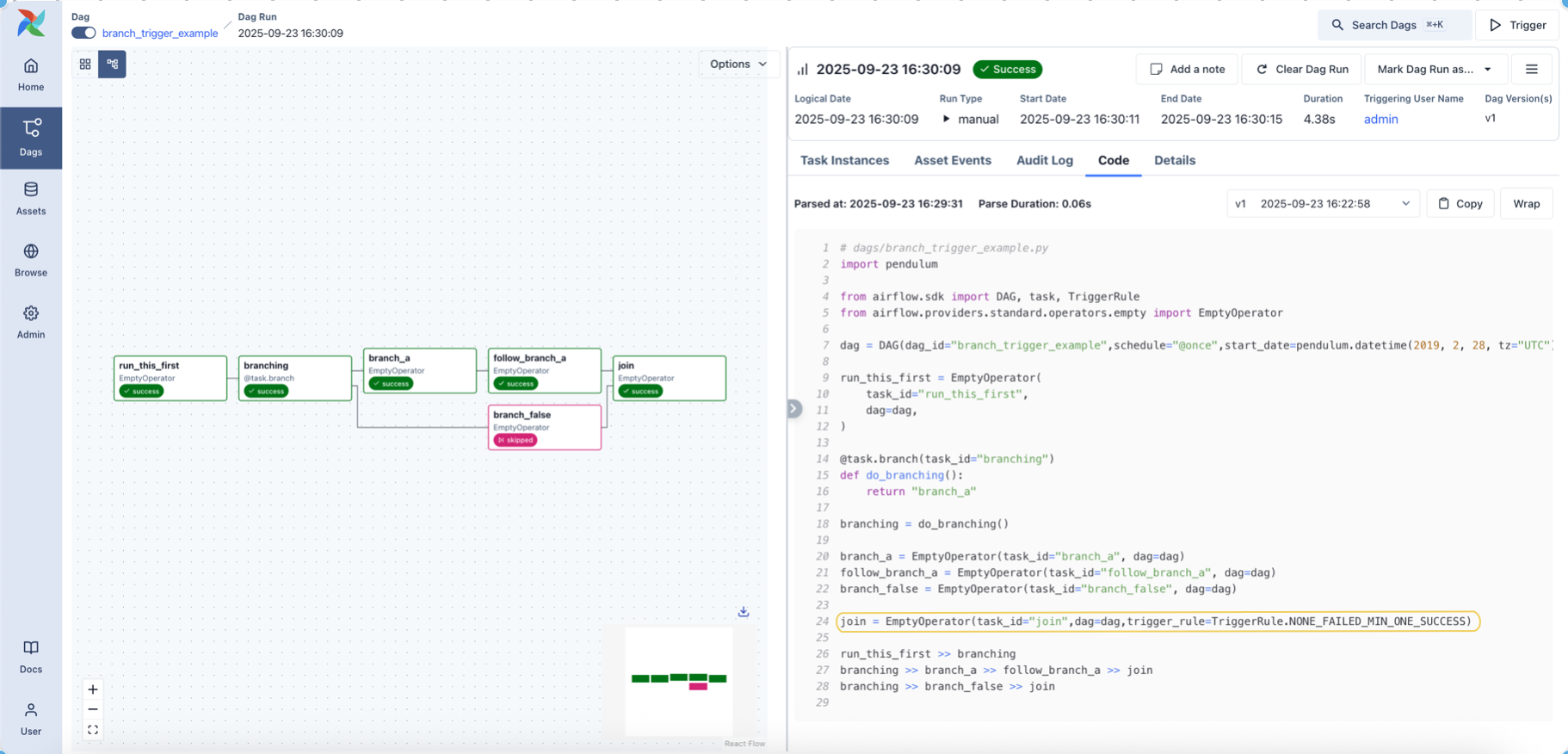Click the Airflow logo icon

[x=31, y=23]
